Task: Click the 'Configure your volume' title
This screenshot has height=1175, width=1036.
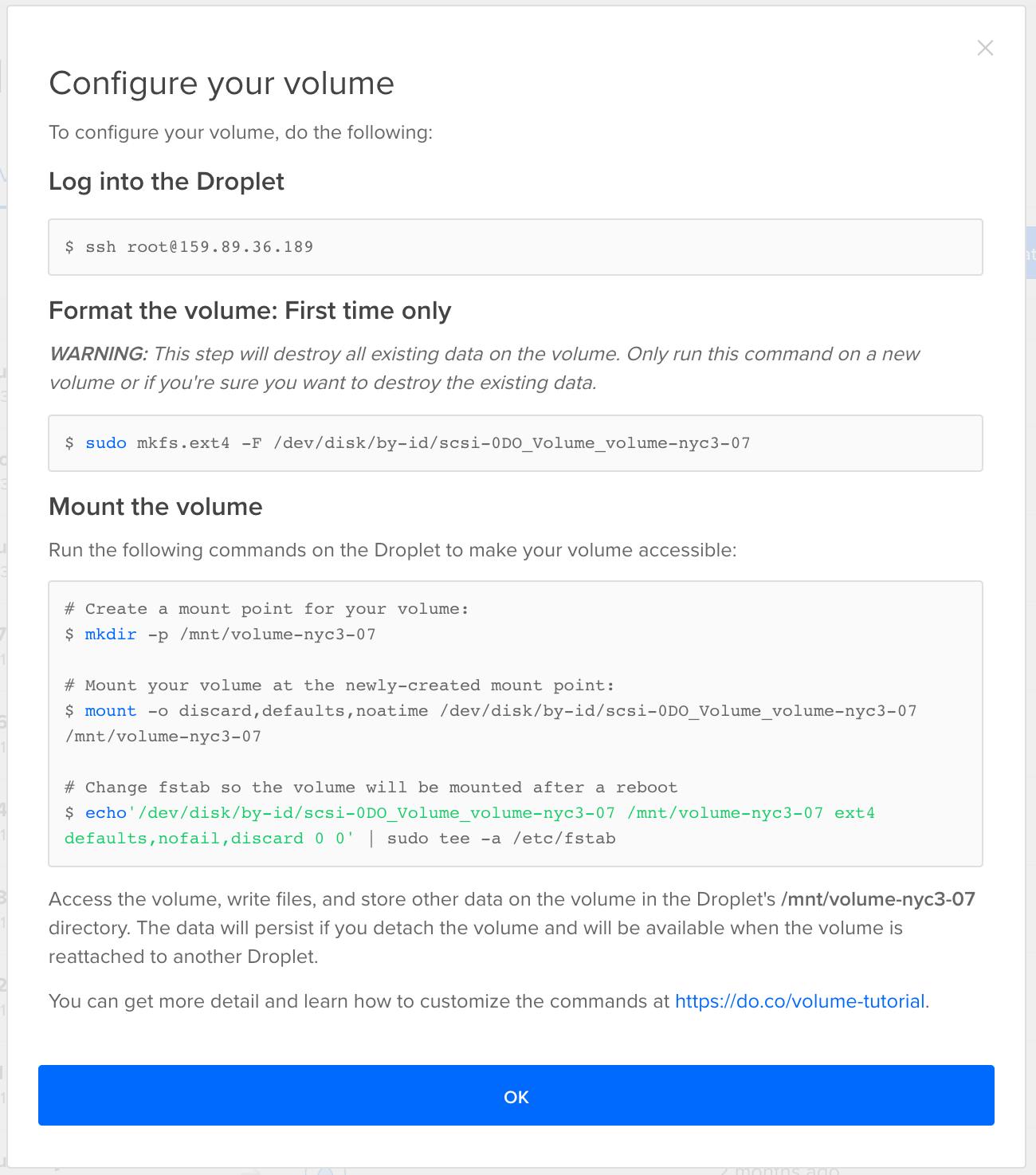Action: point(222,84)
